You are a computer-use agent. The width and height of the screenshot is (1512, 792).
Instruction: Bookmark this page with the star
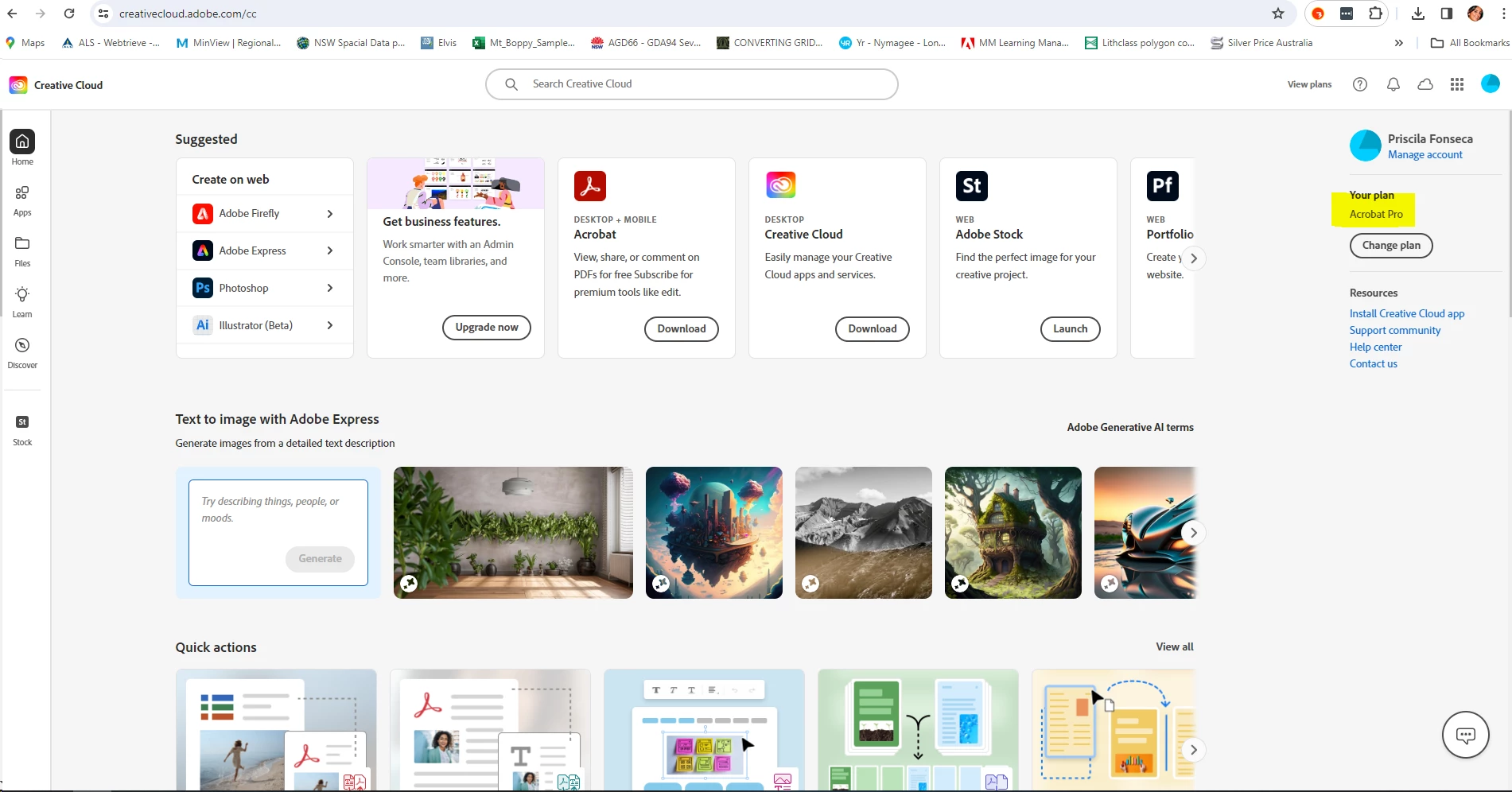pos(1278,14)
